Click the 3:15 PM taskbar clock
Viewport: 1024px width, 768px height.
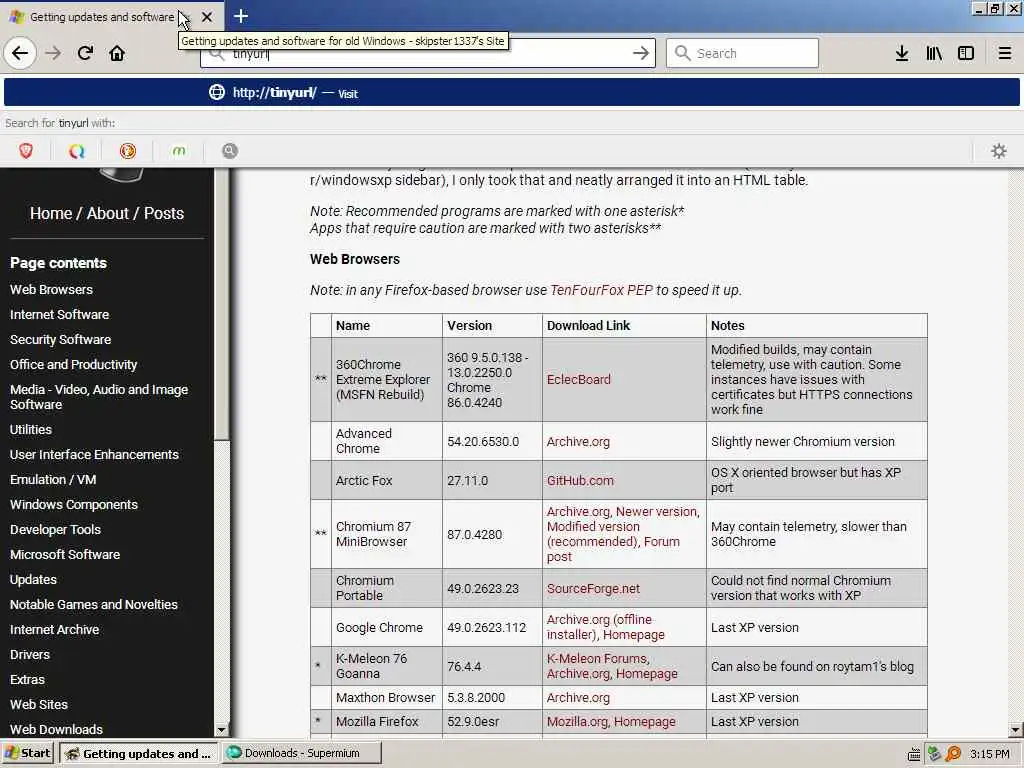pos(989,754)
